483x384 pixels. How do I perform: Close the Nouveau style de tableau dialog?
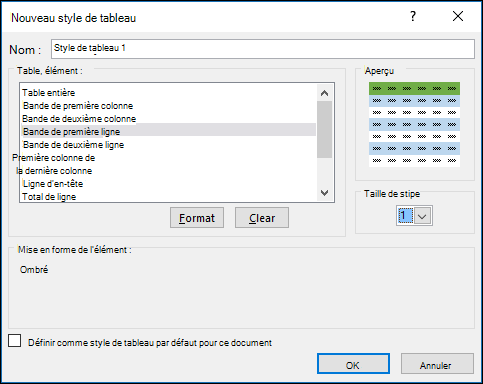click(x=458, y=16)
